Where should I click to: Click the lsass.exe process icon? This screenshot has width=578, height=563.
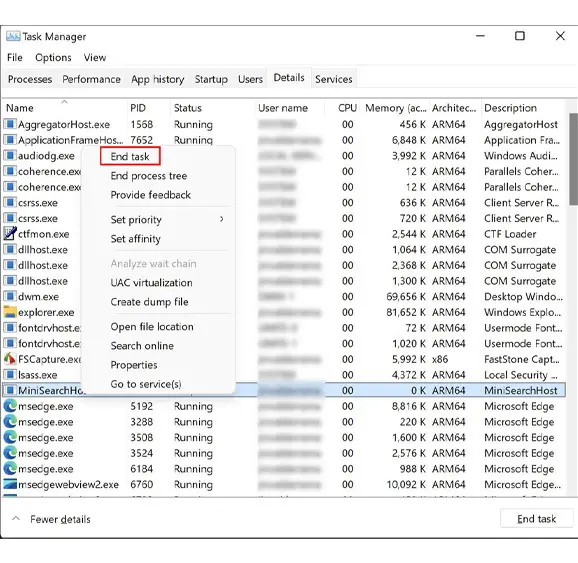tap(10, 374)
